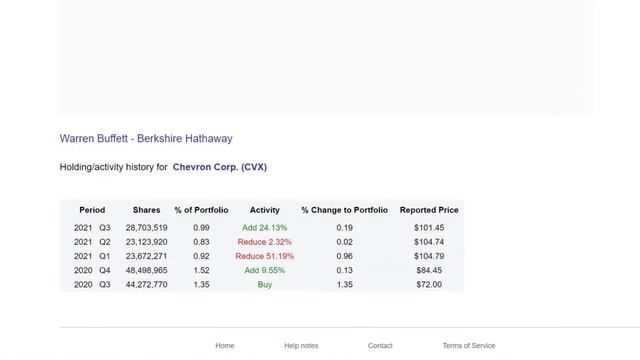640x360 pixels.
Task: Click the % of Portfolio column header
Action: [x=201, y=210]
